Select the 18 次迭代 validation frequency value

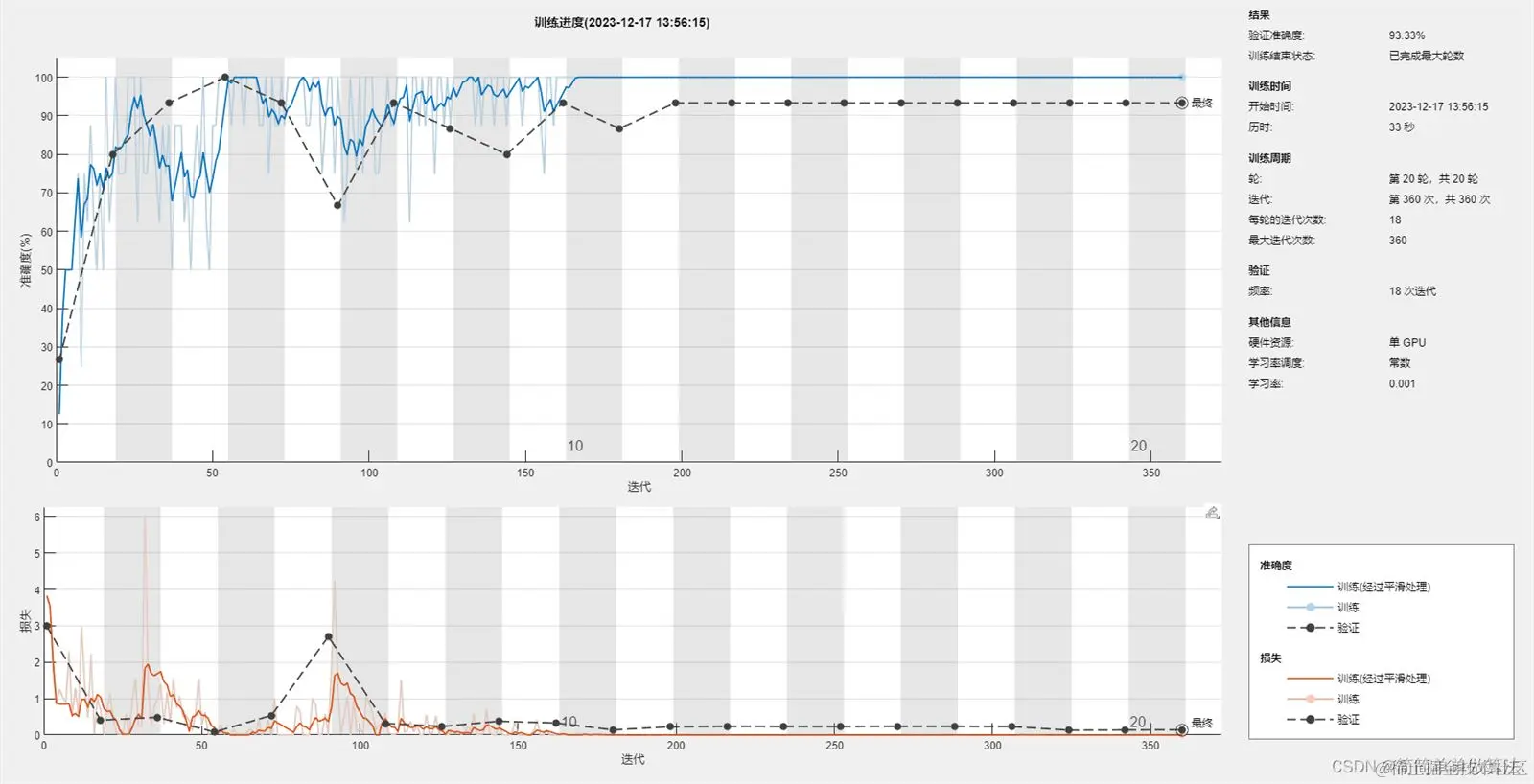click(1412, 291)
